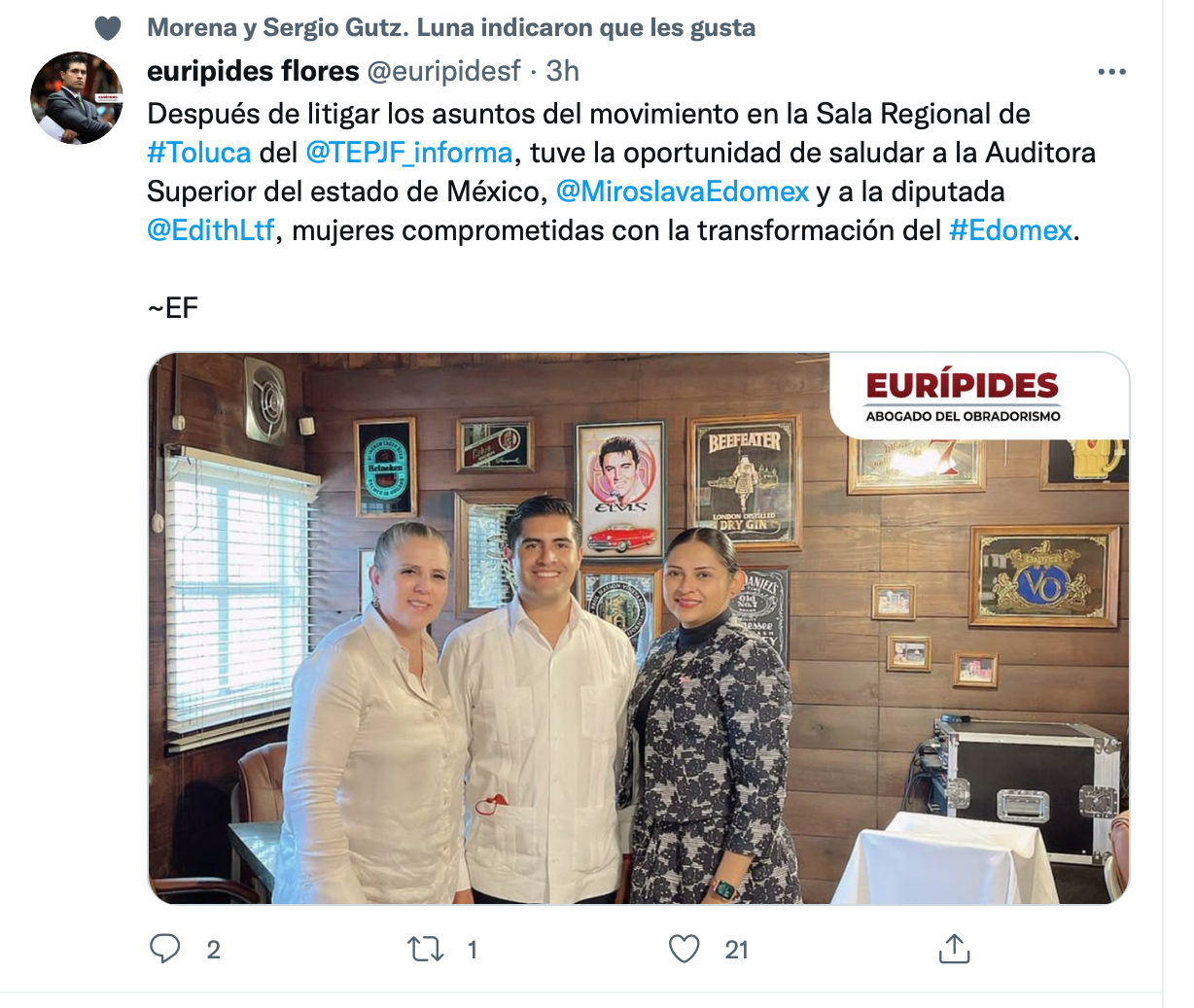1194x1008 pixels.
Task: Like the tweet with the heart icon
Action: point(685,949)
